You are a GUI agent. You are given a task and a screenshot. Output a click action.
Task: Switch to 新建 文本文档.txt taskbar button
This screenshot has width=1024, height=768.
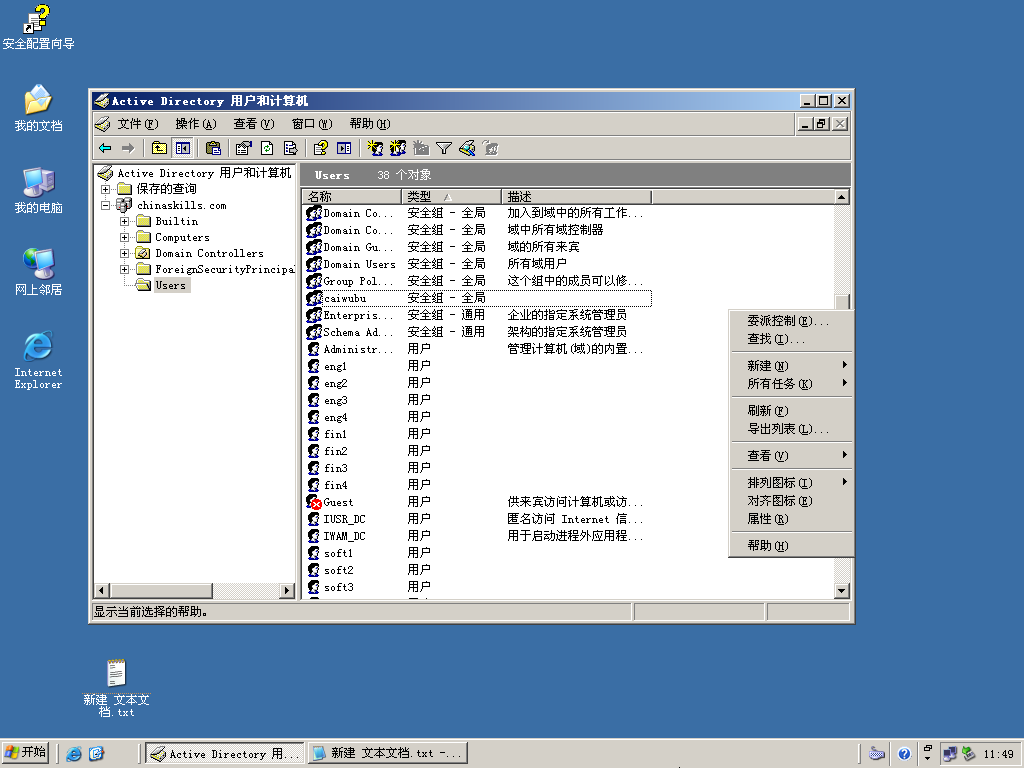(x=388, y=754)
